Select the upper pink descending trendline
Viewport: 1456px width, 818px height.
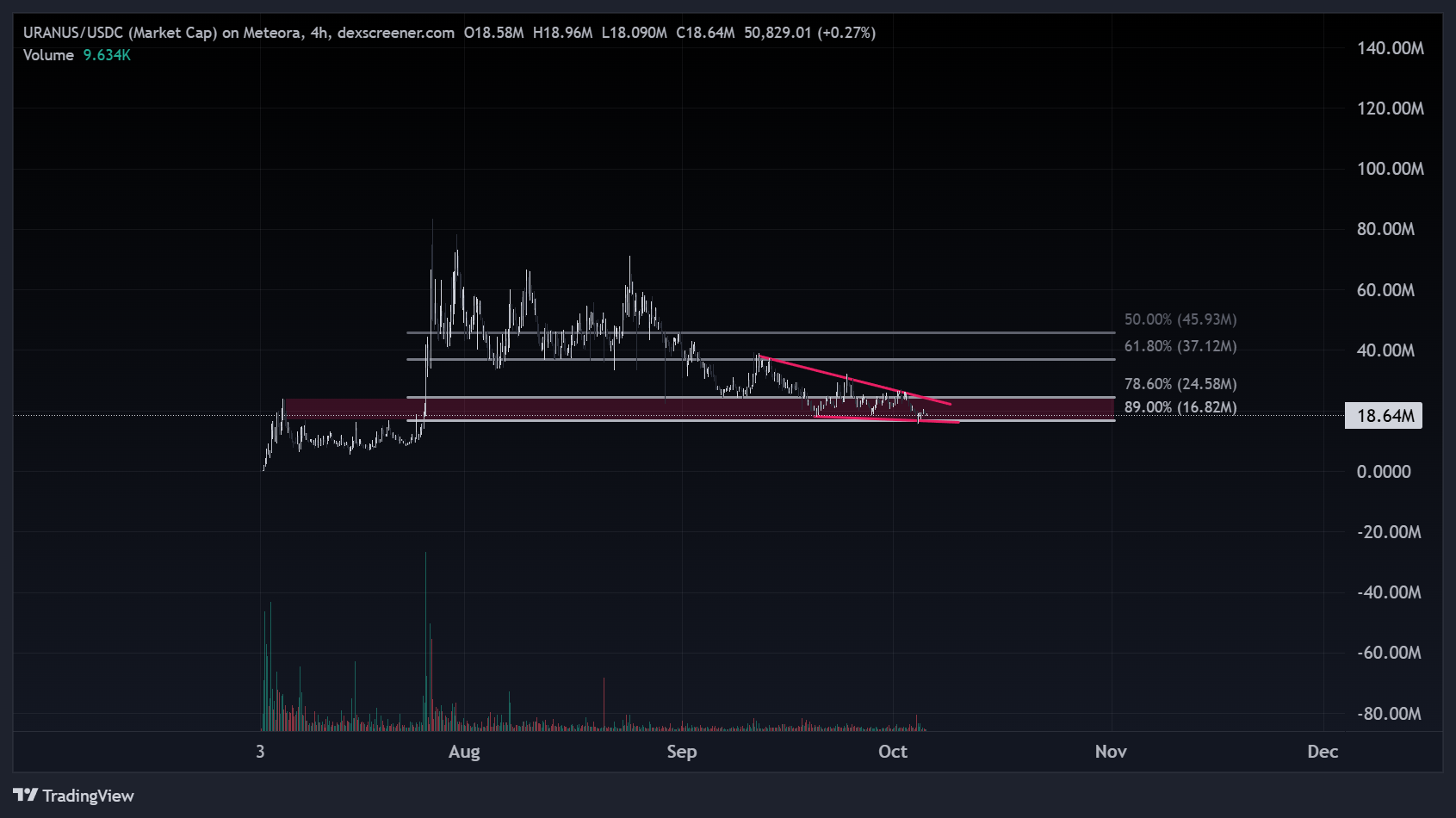point(852,379)
